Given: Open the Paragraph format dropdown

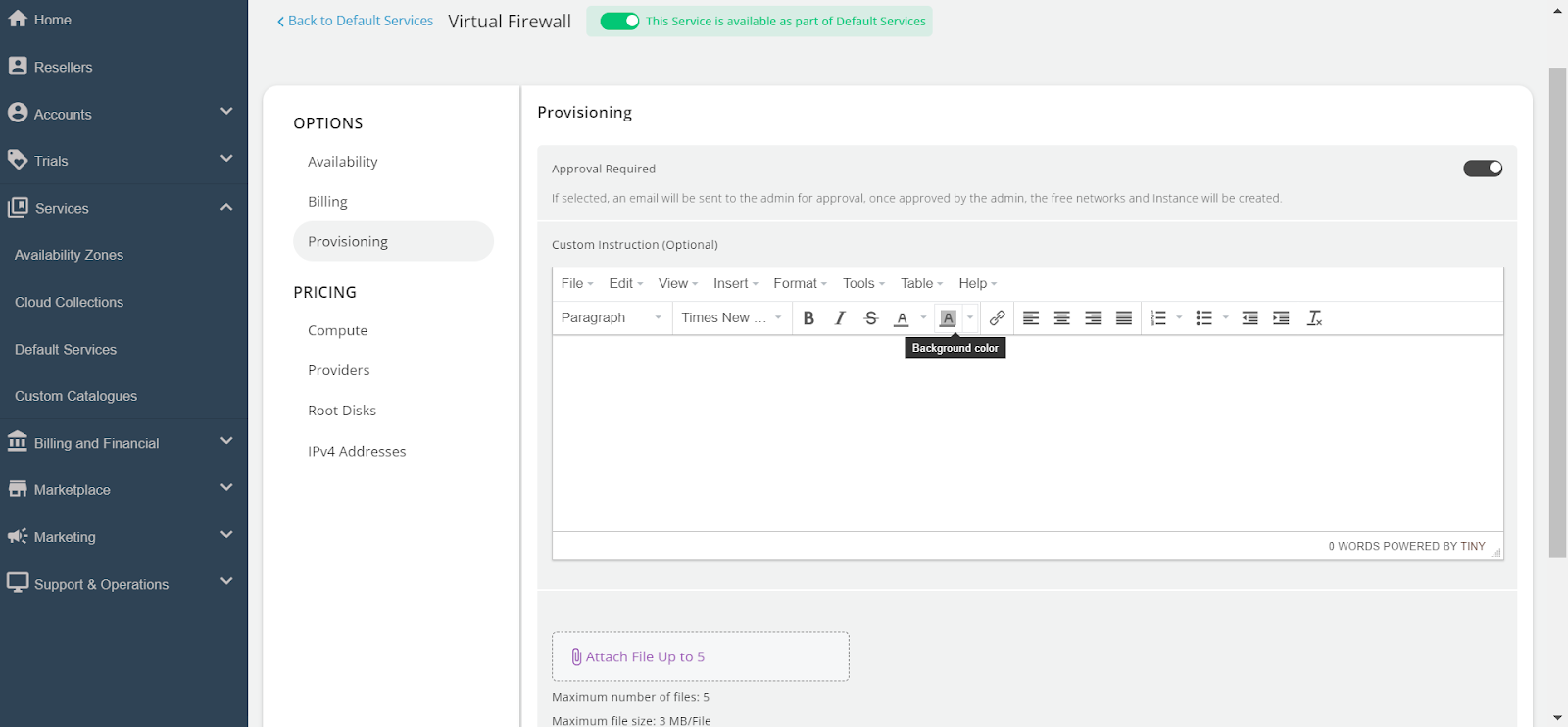Looking at the screenshot, I should click(611, 318).
